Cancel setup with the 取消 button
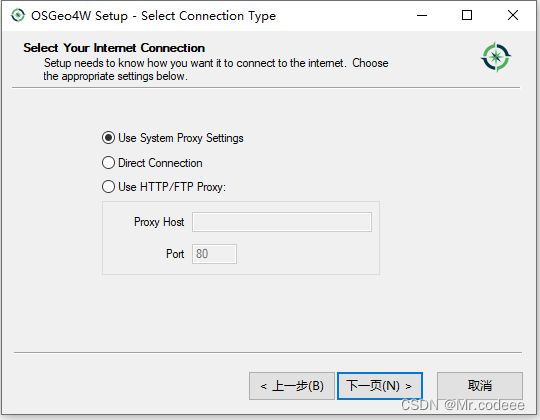The width and height of the screenshot is (540, 420). (480, 385)
